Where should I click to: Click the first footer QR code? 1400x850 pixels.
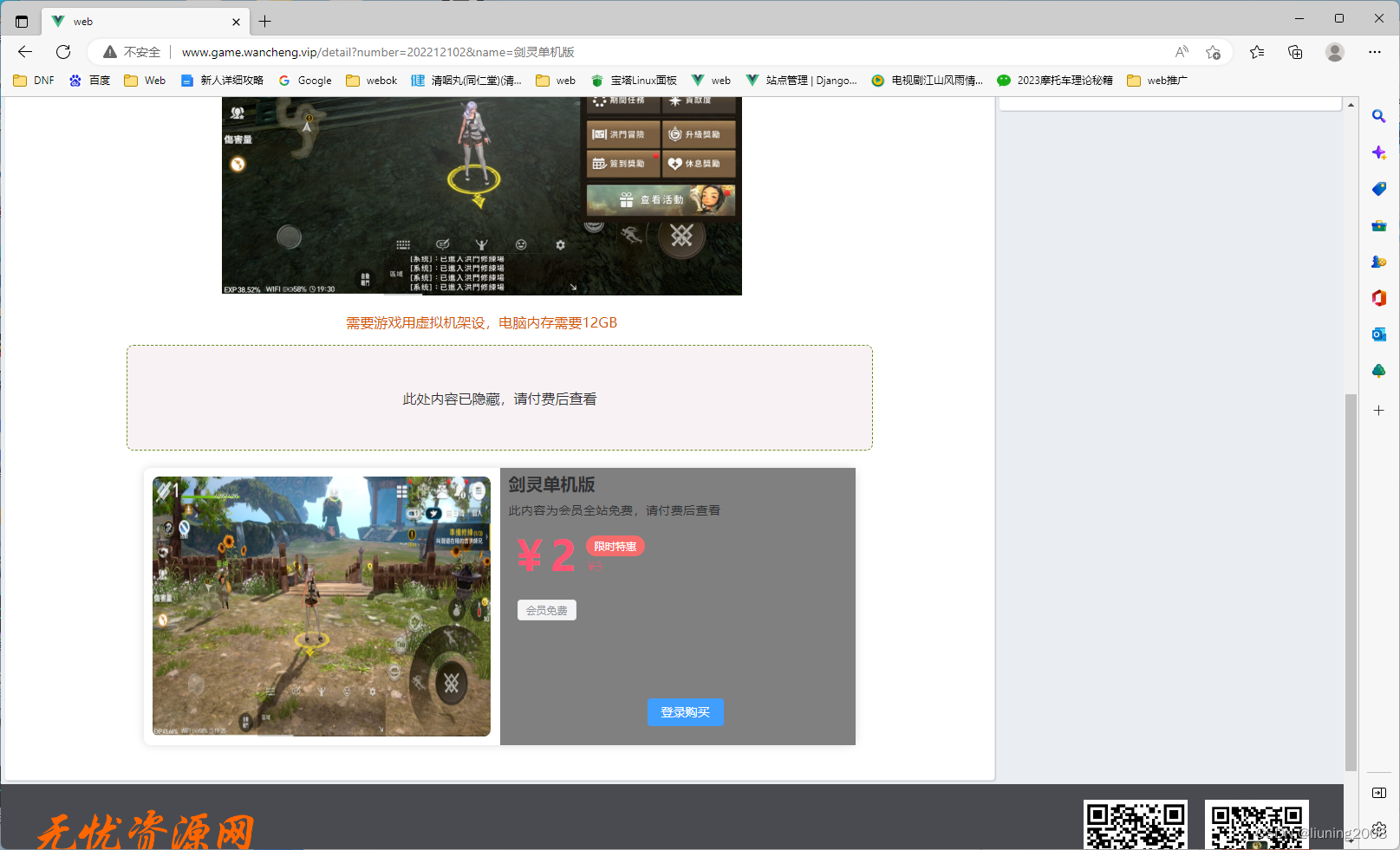point(1136,825)
